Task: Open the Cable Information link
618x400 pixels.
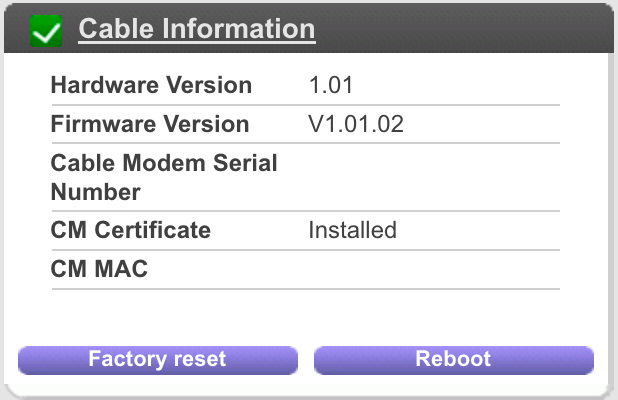Action: [197, 29]
